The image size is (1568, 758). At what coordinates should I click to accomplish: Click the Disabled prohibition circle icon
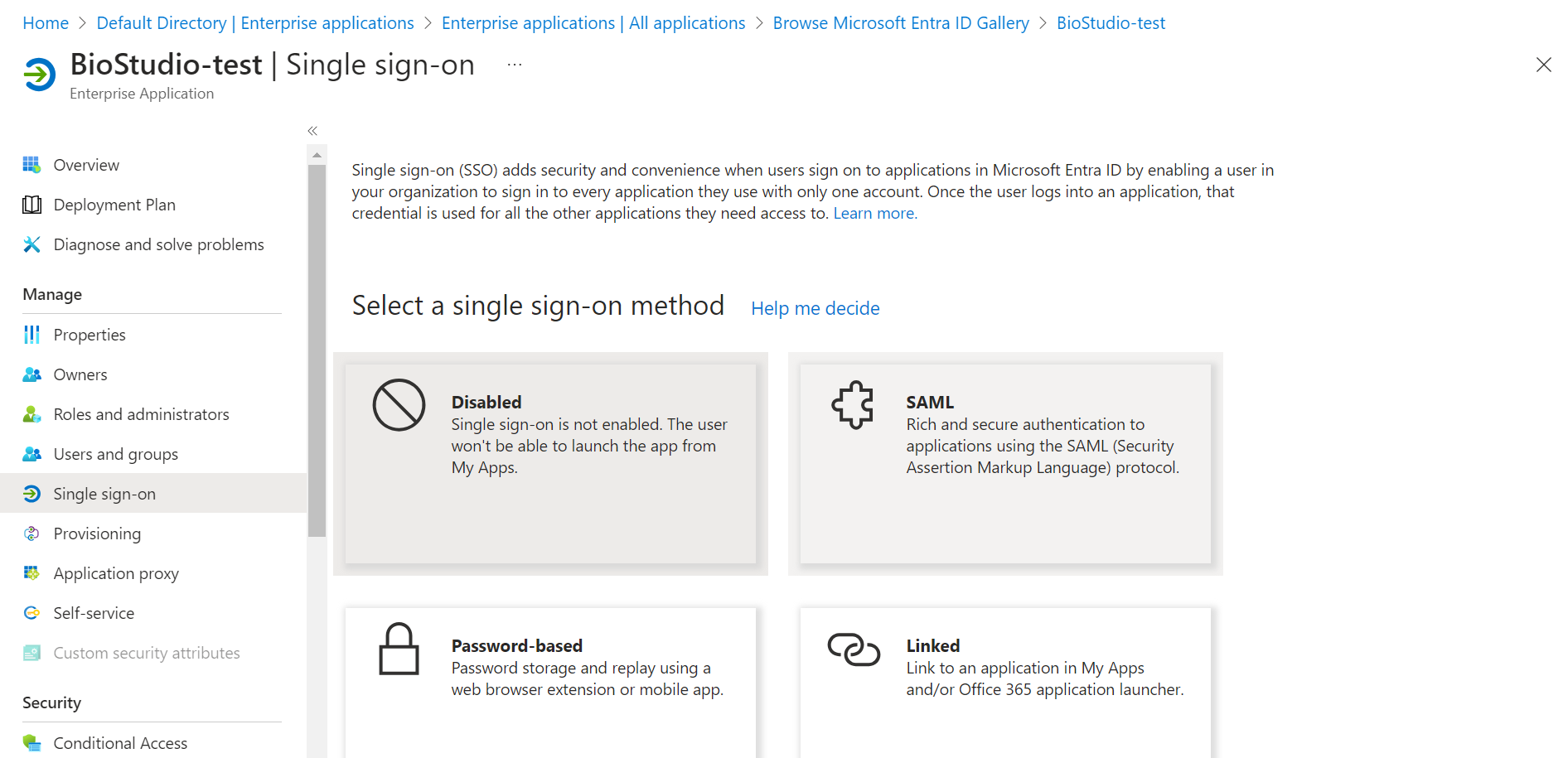(399, 405)
